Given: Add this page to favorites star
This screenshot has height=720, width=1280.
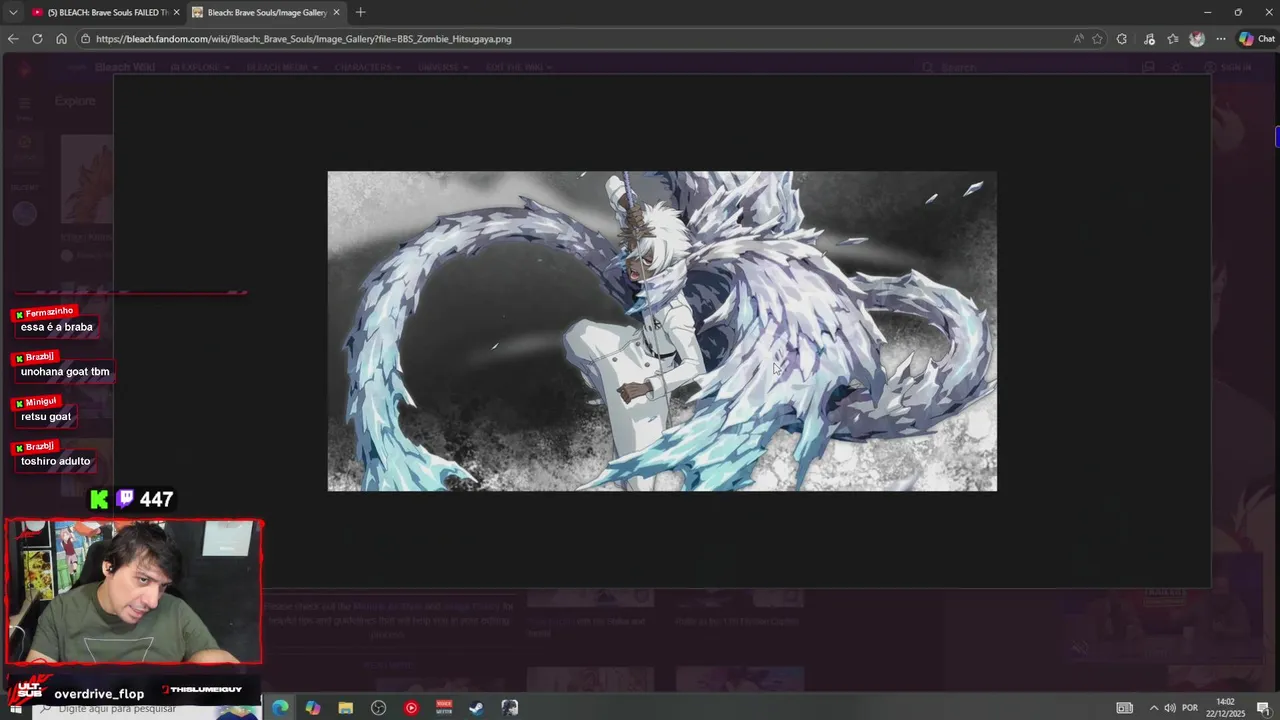Looking at the screenshot, I should pos(1097,39).
